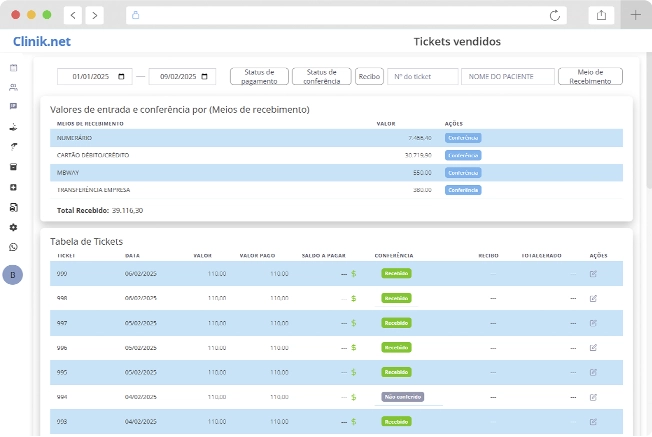Screen dimensions: 652x437
Task: Open the Status de conferência filter
Action: (x=322, y=76)
